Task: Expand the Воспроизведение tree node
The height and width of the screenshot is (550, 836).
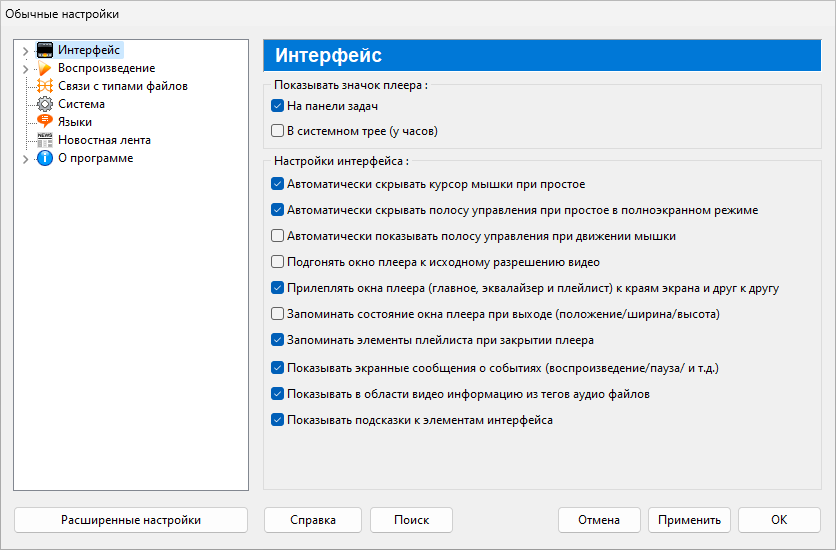Action: (x=25, y=68)
